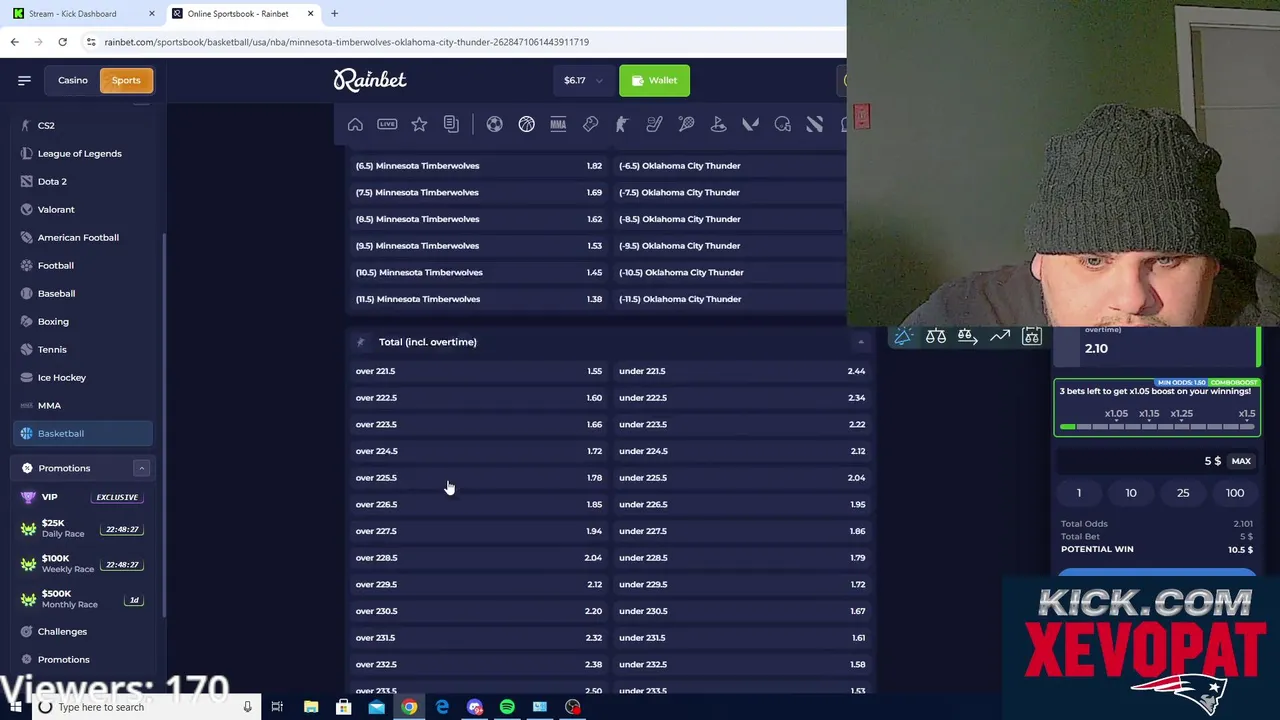This screenshot has width=1280, height=720.
Task: Open the LIVE events icon
Action: click(x=387, y=124)
